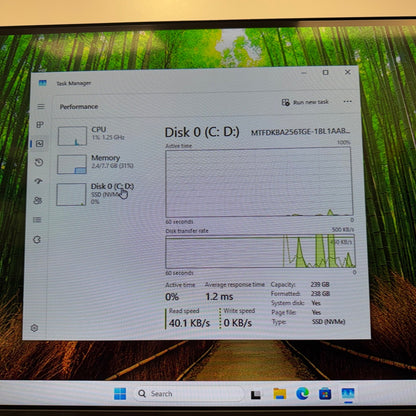Maximize the Task Manager window
The image size is (416, 416).
pyautogui.click(x=325, y=72)
